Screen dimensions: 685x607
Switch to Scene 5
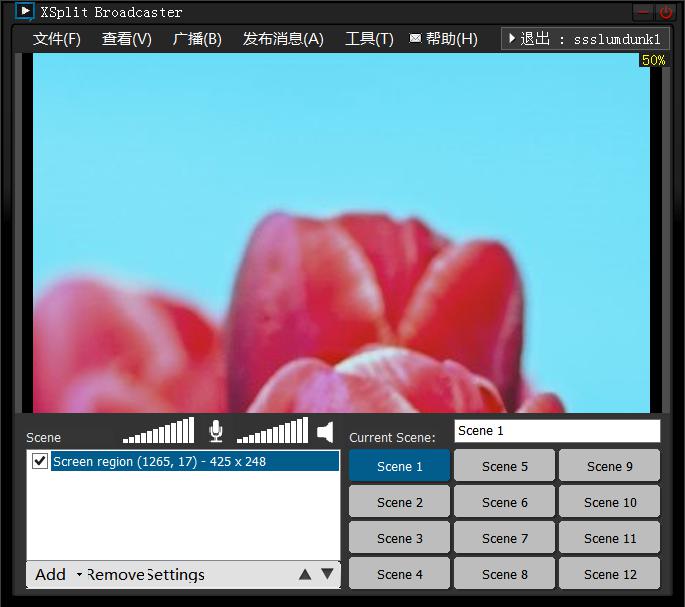505,466
